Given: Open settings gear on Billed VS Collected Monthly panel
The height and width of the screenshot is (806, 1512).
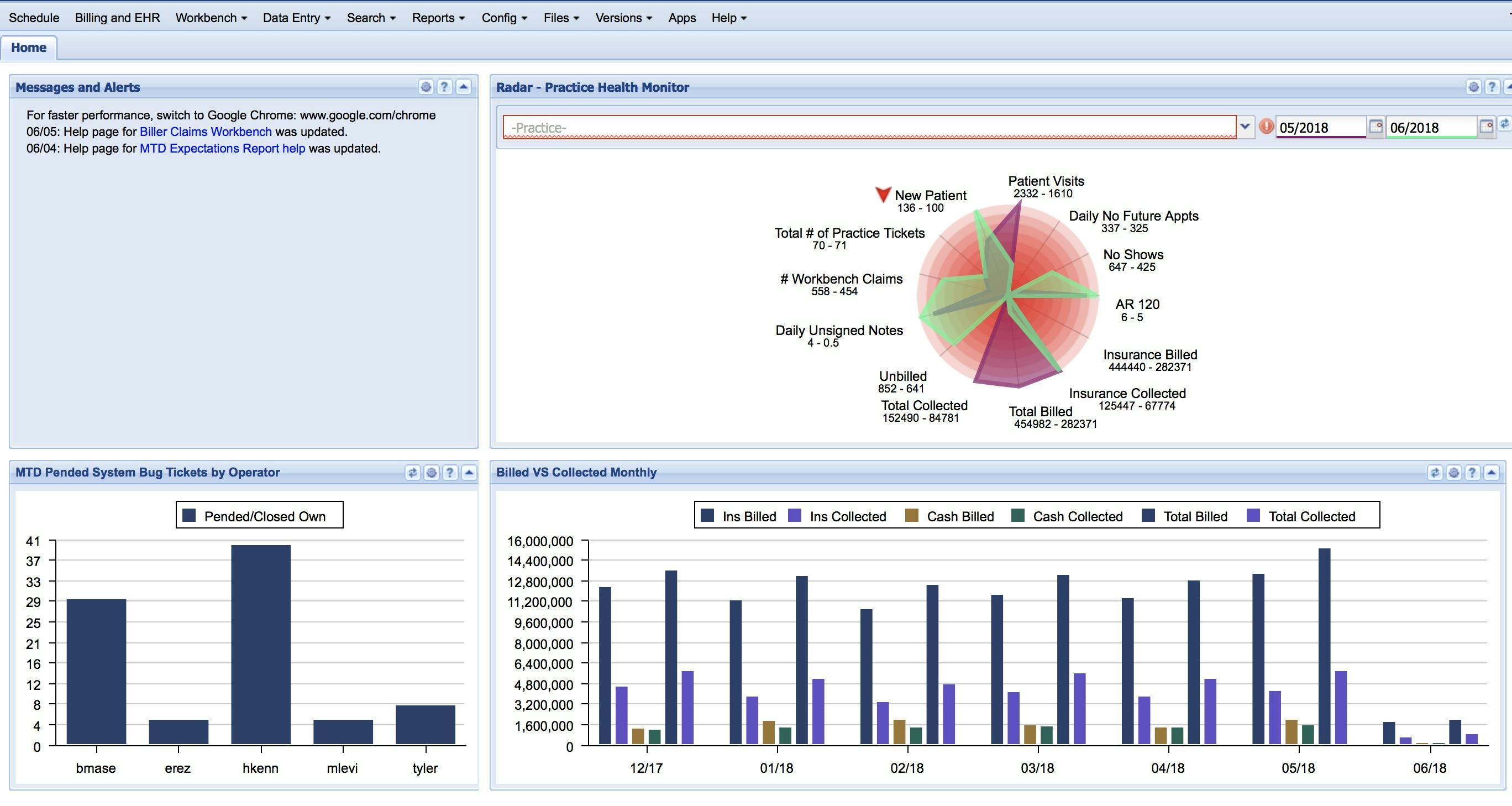Looking at the screenshot, I should click(1454, 473).
